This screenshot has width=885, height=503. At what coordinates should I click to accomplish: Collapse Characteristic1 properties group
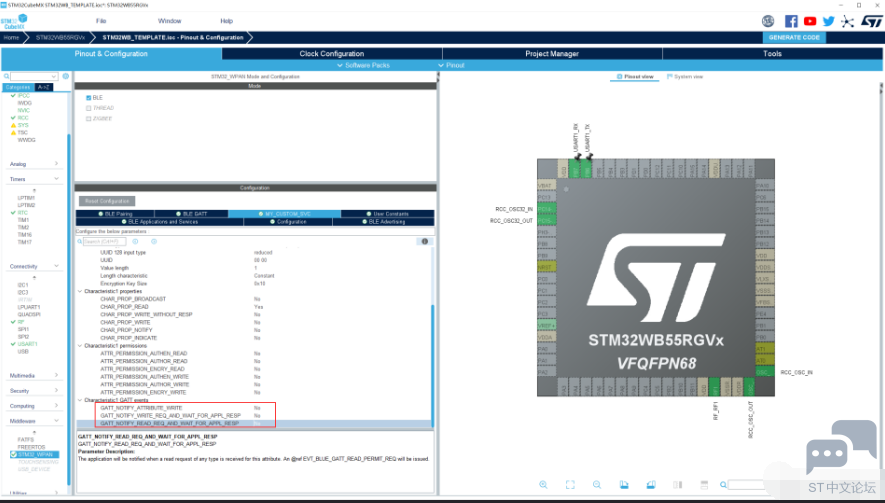pyautogui.click(x=80, y=291)
